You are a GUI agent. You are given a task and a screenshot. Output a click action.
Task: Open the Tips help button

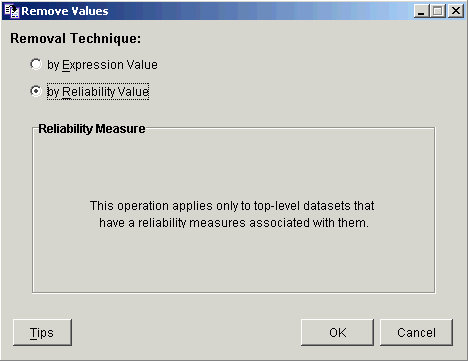42,332
